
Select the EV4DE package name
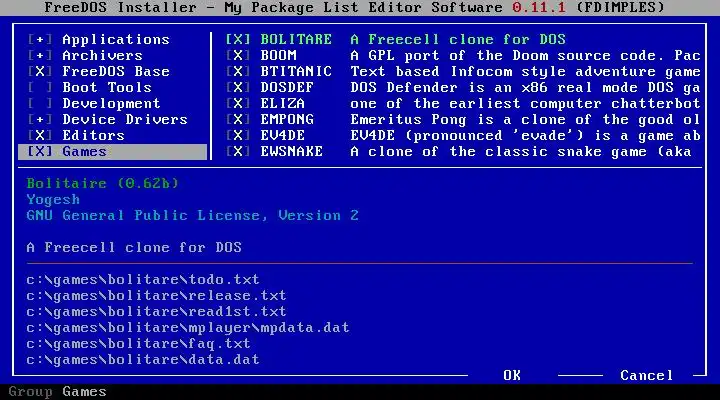point(282,135)
